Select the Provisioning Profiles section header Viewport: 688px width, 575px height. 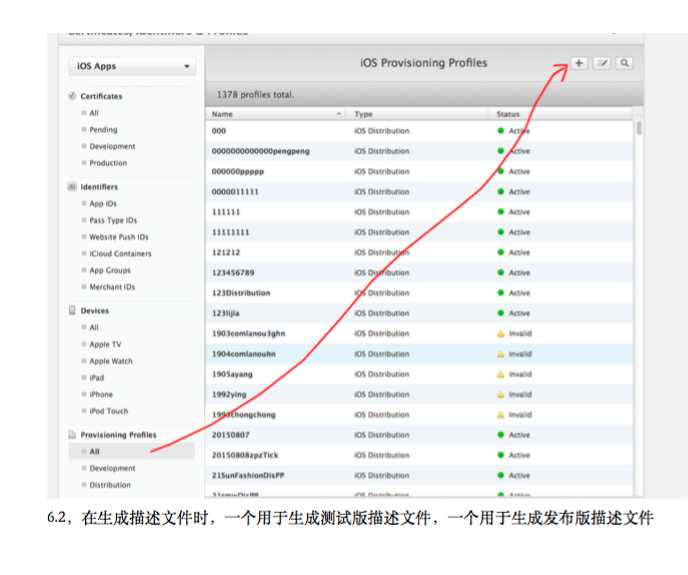pos(118,435)
